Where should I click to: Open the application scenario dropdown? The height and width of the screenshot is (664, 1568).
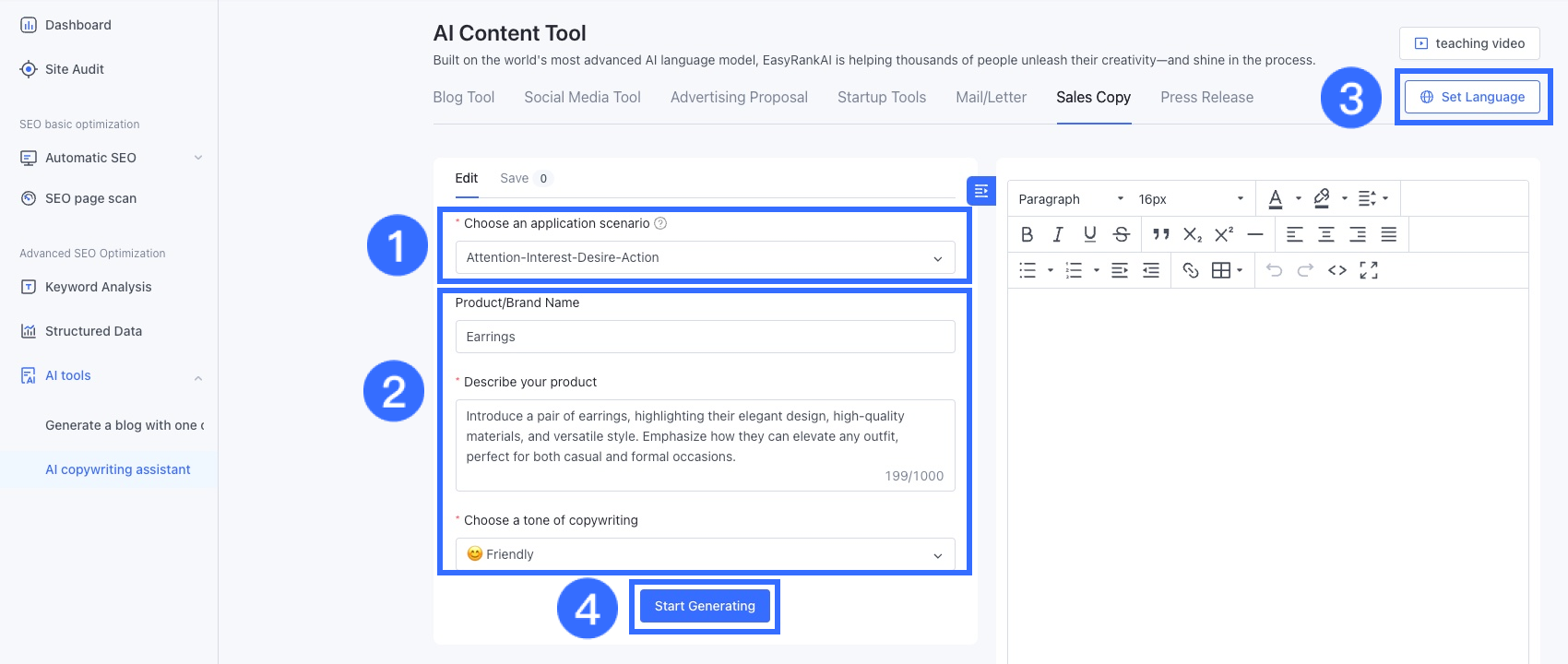click(705, 257)
